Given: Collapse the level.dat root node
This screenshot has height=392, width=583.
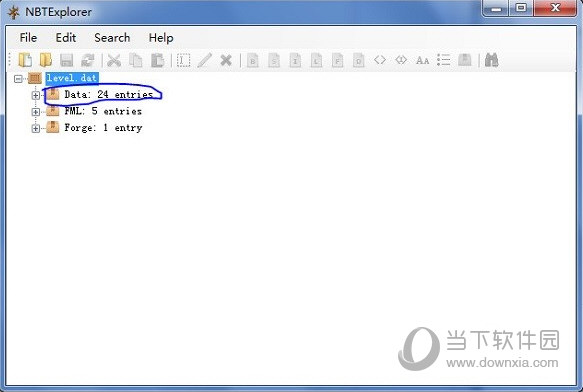Looking at the screenshot, I should click(18, 78).
